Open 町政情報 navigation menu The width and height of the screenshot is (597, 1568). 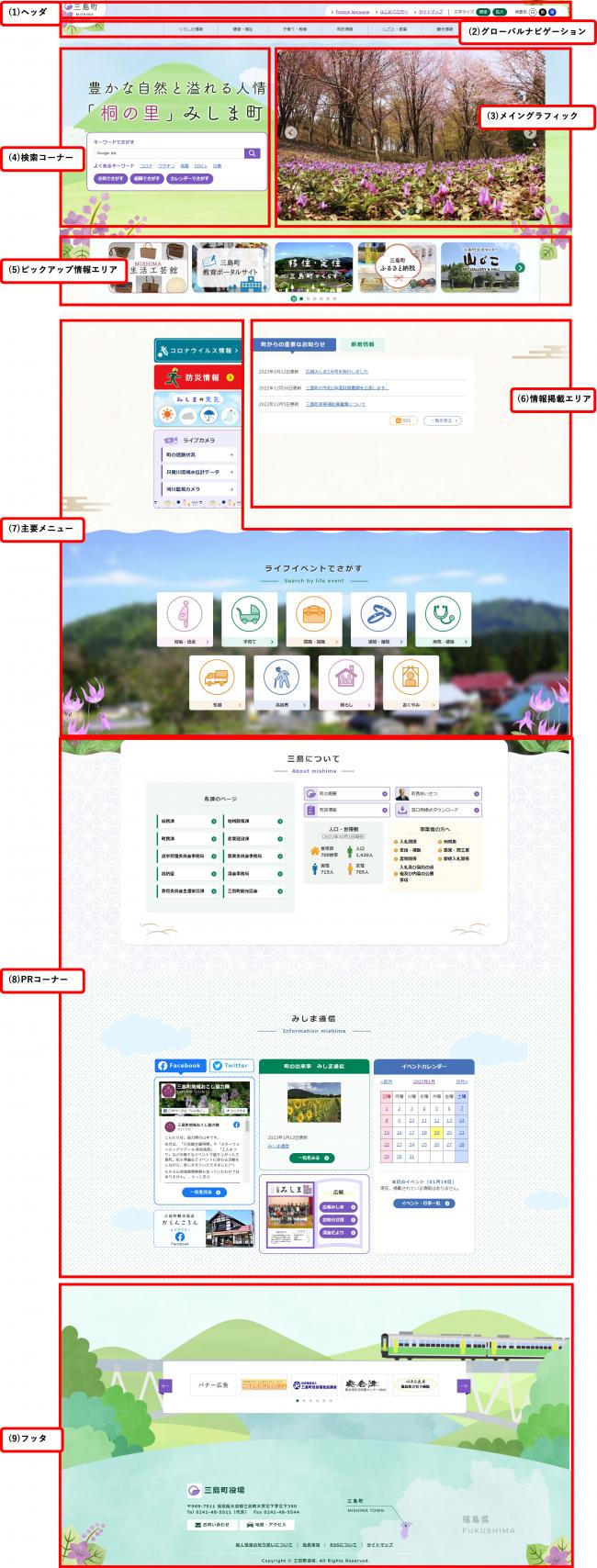pos(344,29)
